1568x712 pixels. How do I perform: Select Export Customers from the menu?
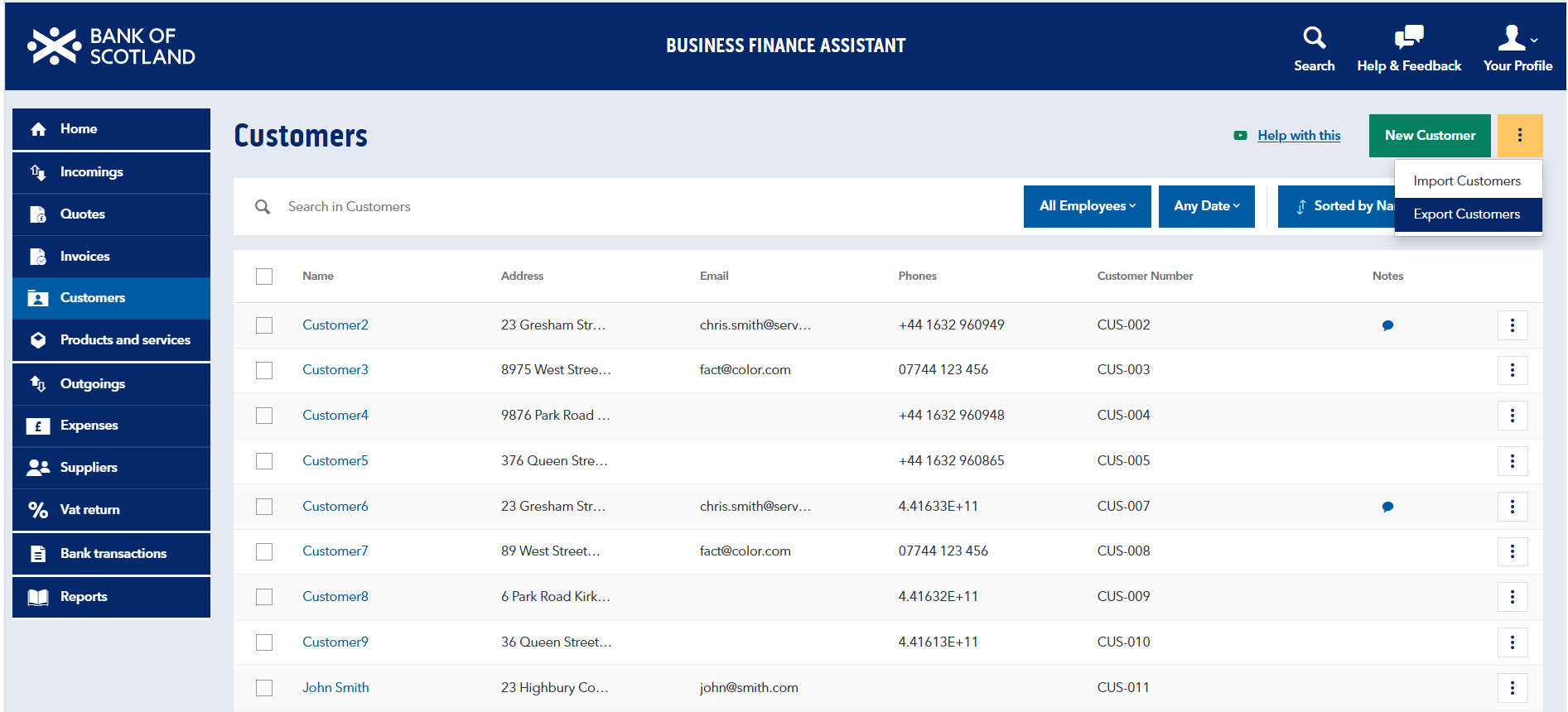(x=1468, y=214)
